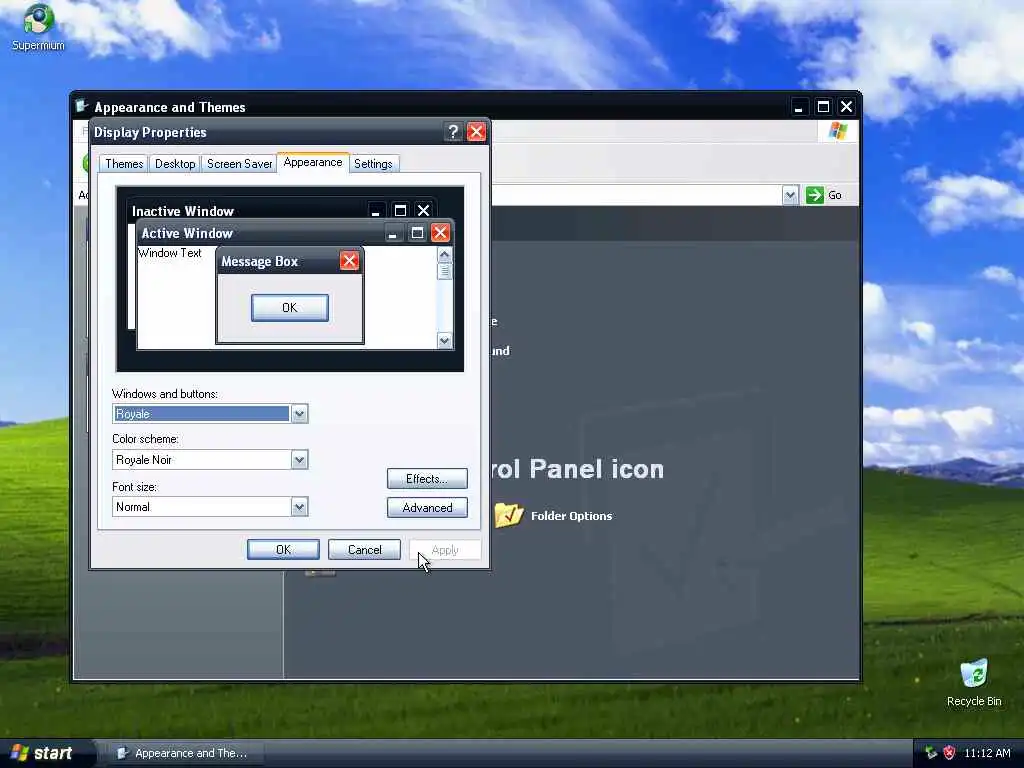Viewport: 1024px width, 768px height.
Task: Confirm with the OK button in Display Properties
Action: [x=283, y=550]
